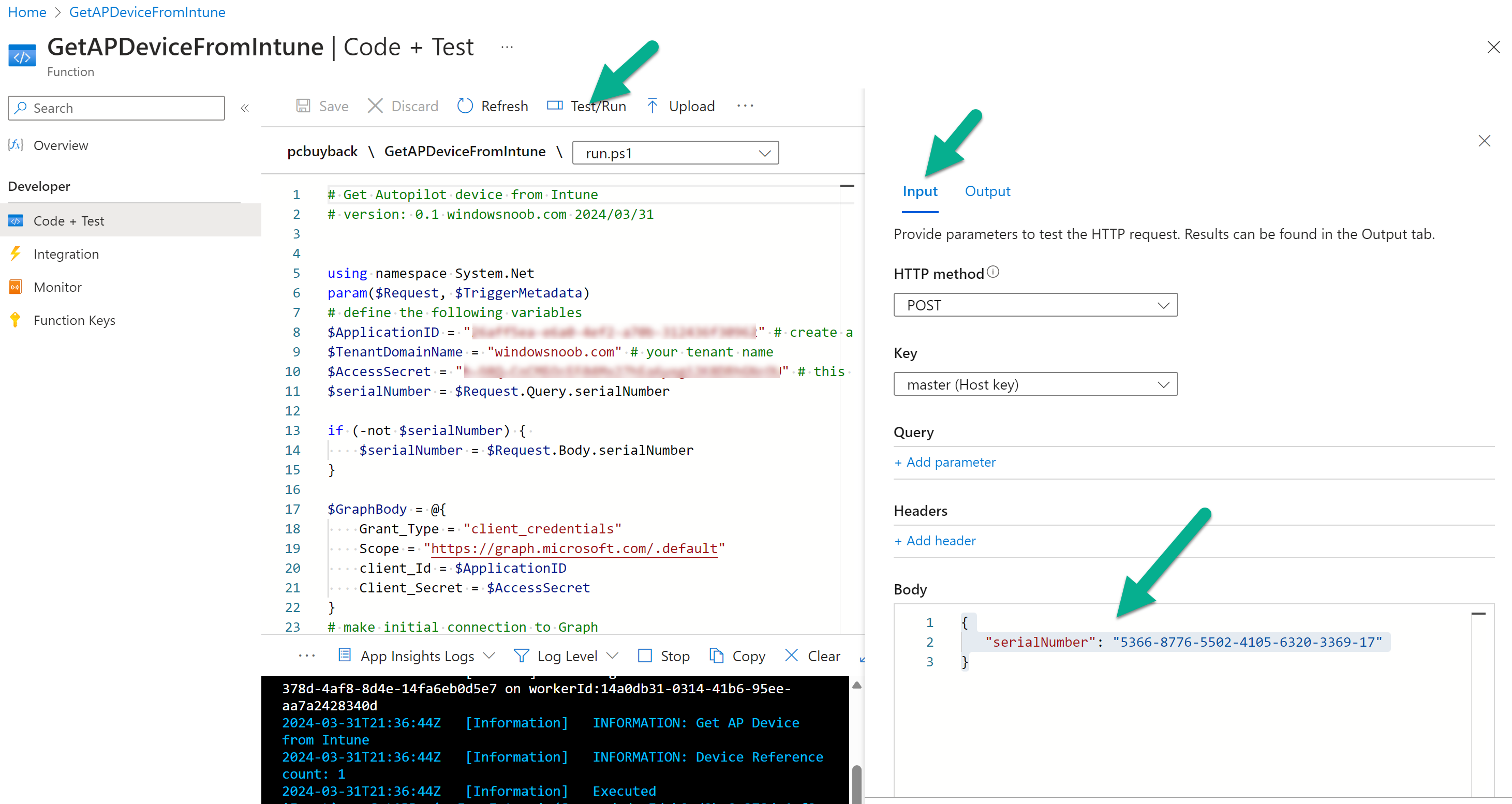The height and width of the screenshot is (804, 1512).
Task: Open the run.ps1 file dropdown
Action: pyautogui.click(x=675, y=153)
